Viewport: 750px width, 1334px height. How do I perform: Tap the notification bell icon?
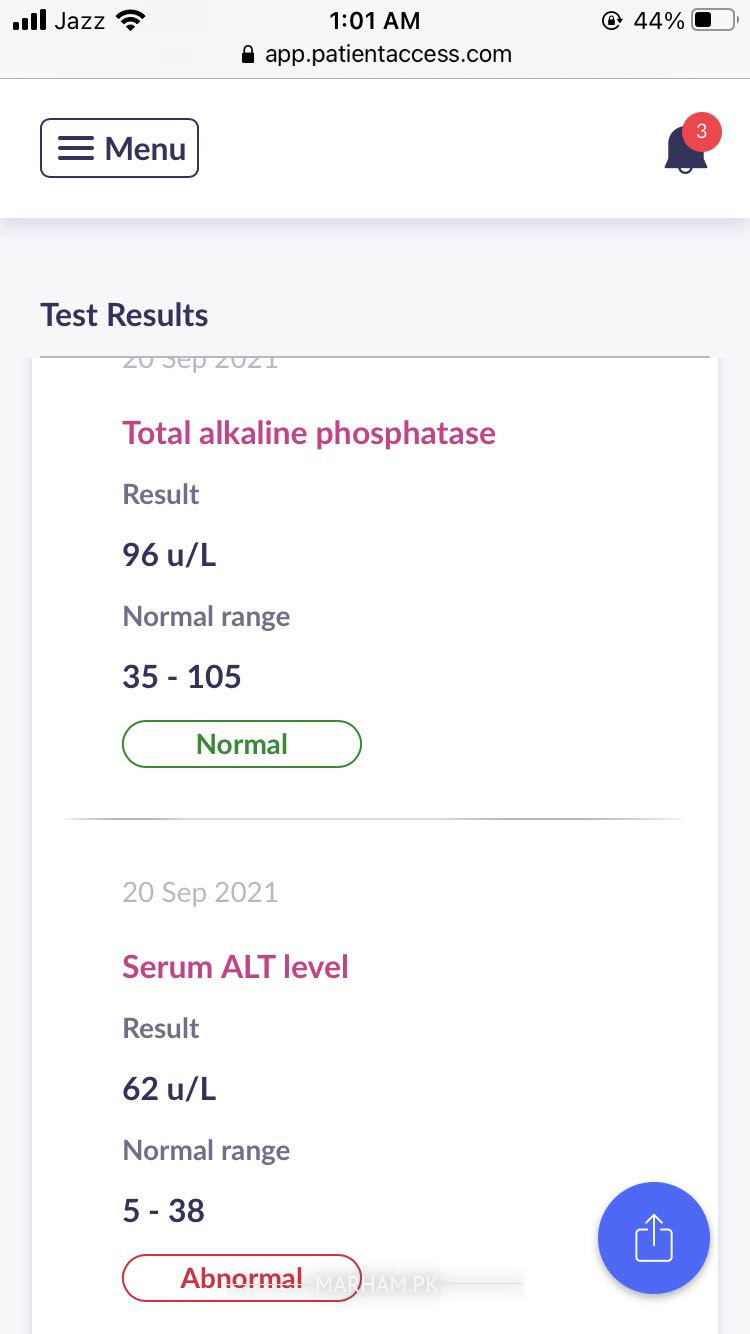685,152
